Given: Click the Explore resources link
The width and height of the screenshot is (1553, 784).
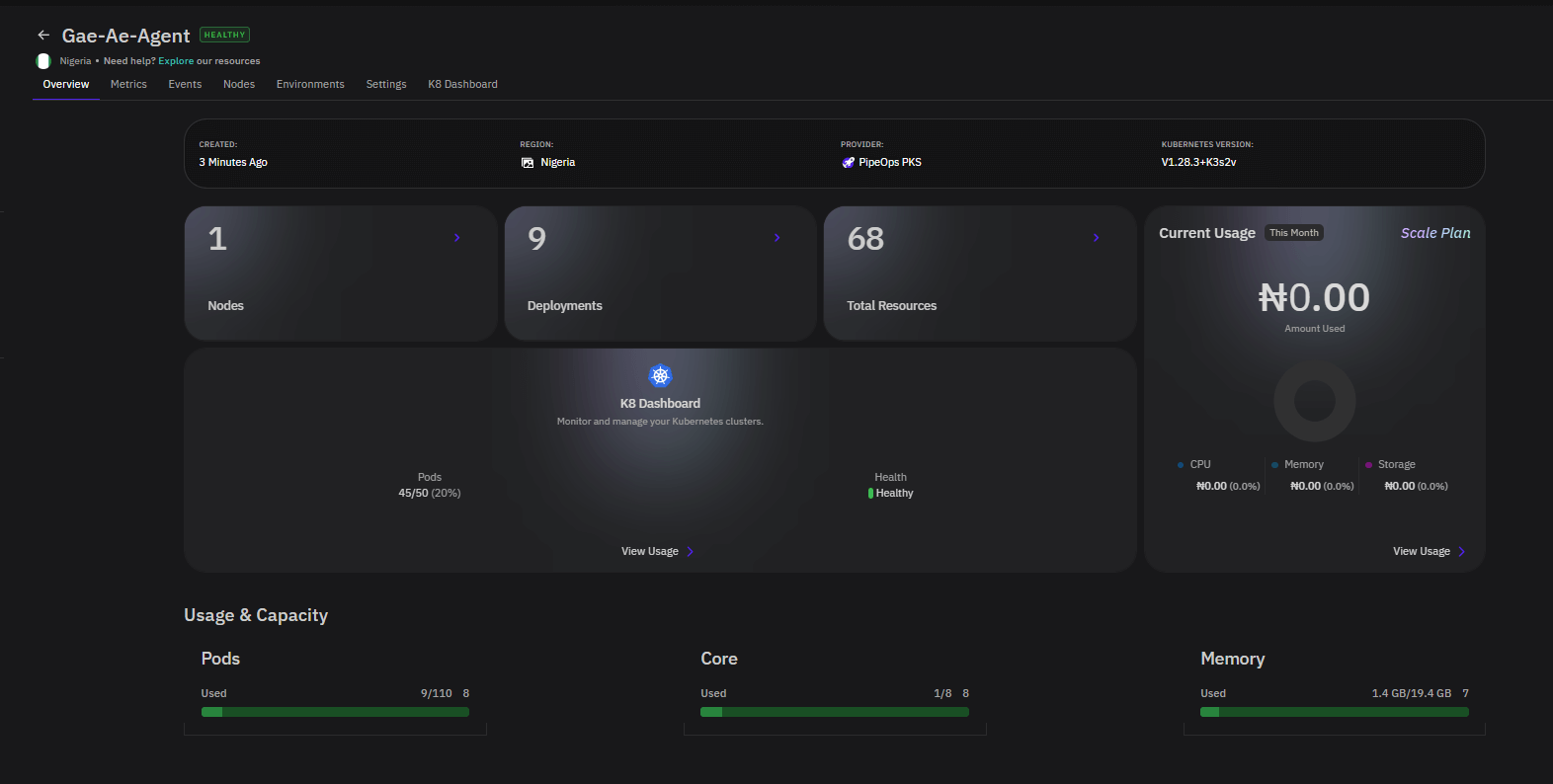Looking at the screenshot, I should click(176, 61).
